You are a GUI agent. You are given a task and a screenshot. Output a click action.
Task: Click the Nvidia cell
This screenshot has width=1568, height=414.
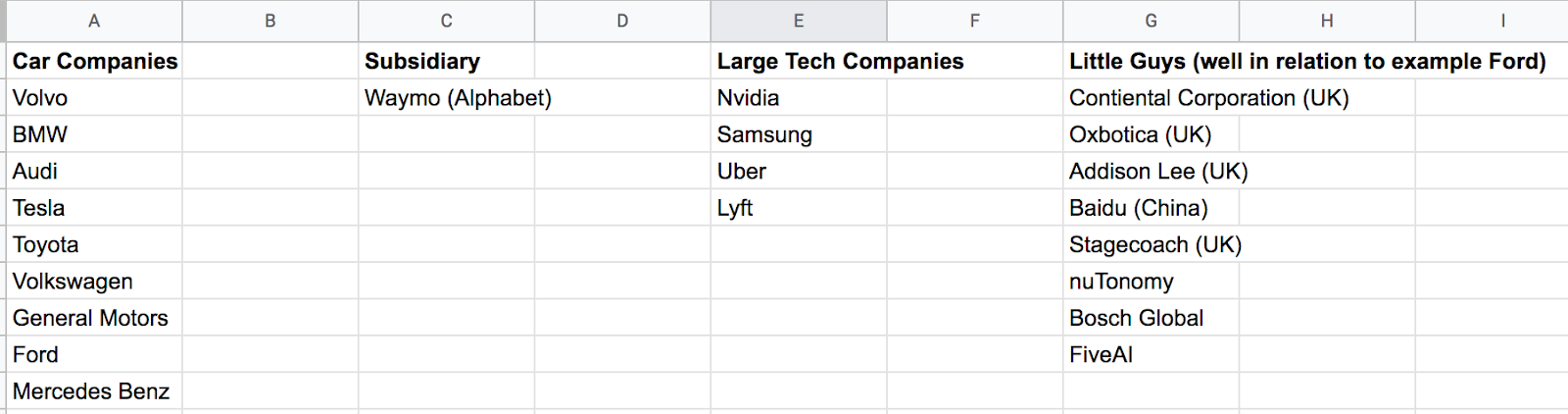[x=799, y=97]
